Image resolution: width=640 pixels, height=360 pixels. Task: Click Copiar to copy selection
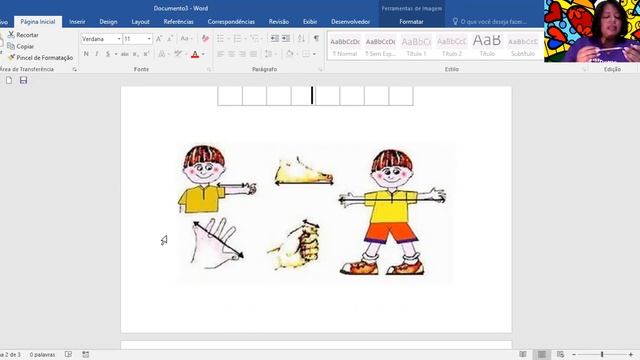pyautogui.click(x=21, y=47)
